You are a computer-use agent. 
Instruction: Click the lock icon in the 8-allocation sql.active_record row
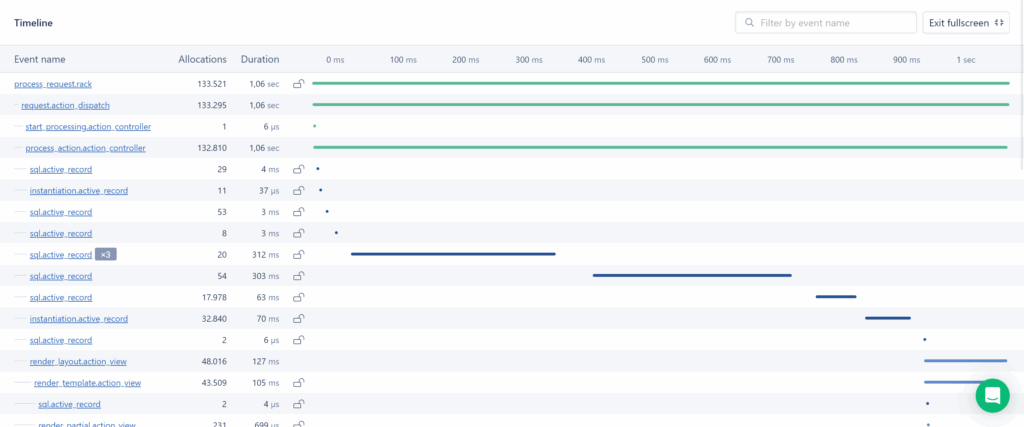(298, 233)
